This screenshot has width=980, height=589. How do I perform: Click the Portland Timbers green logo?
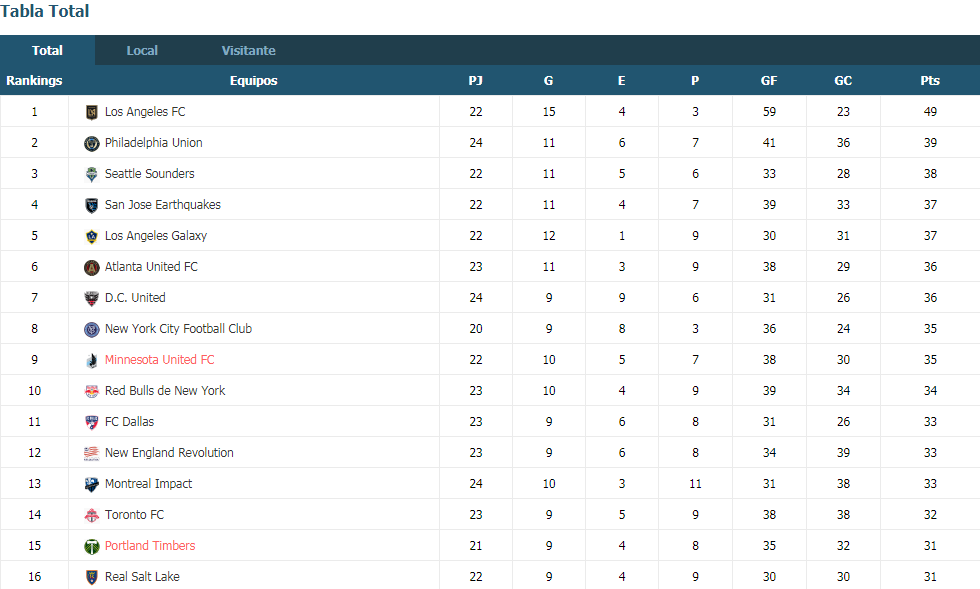[91, 546]
